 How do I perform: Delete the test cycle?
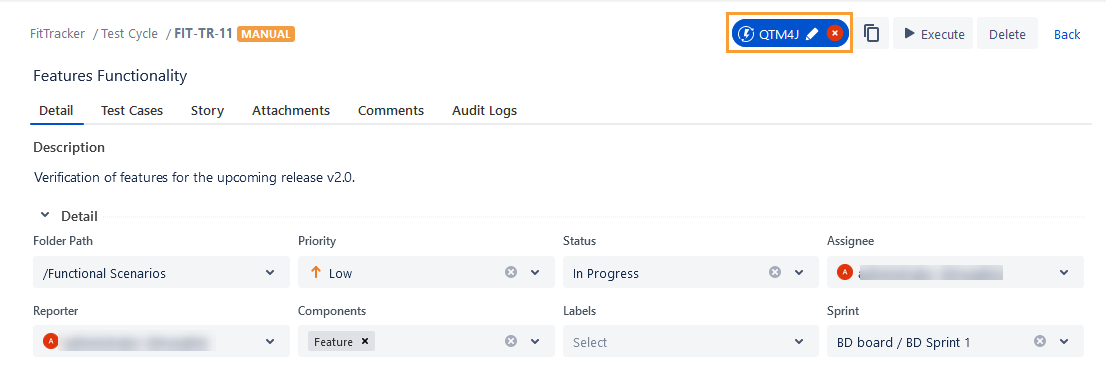click(1007, 34)
